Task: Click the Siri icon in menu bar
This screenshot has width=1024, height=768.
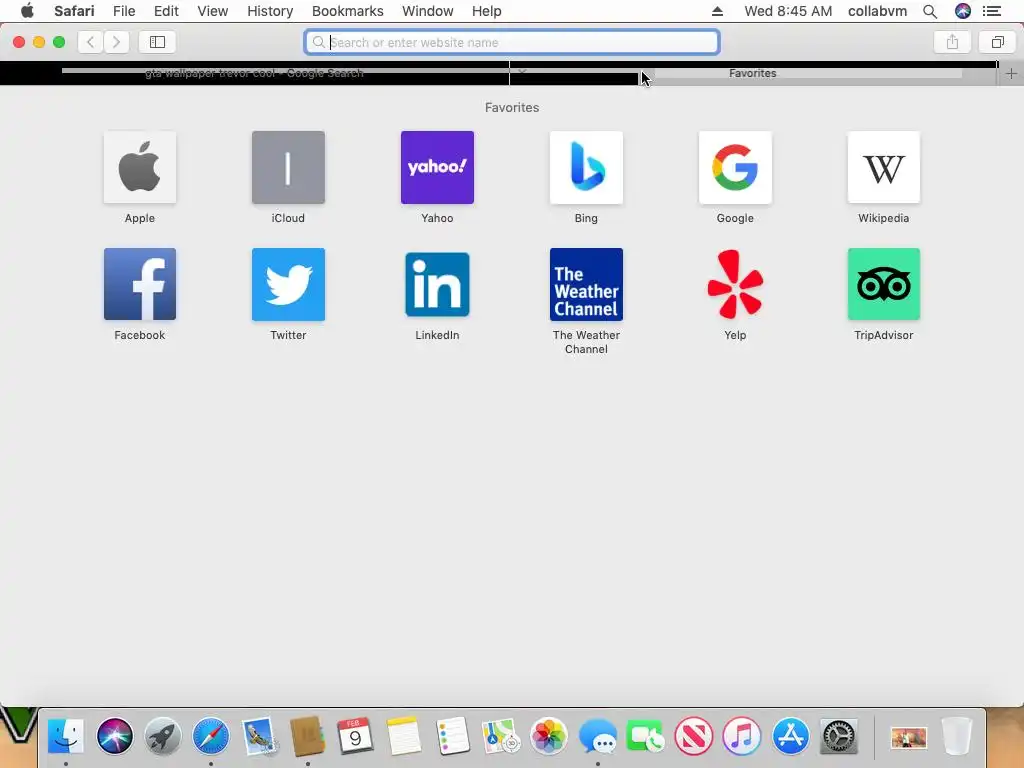Action: (963, 11)
